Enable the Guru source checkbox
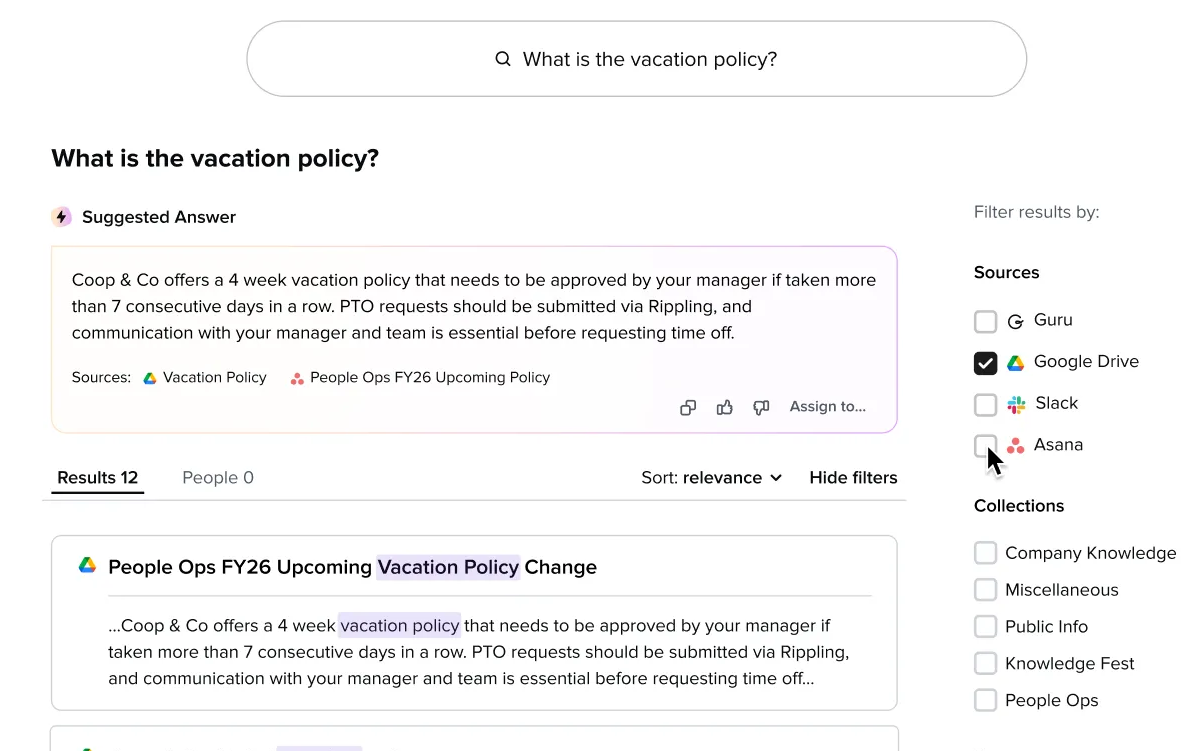1182x751 pixels. (x=985, y=321)
